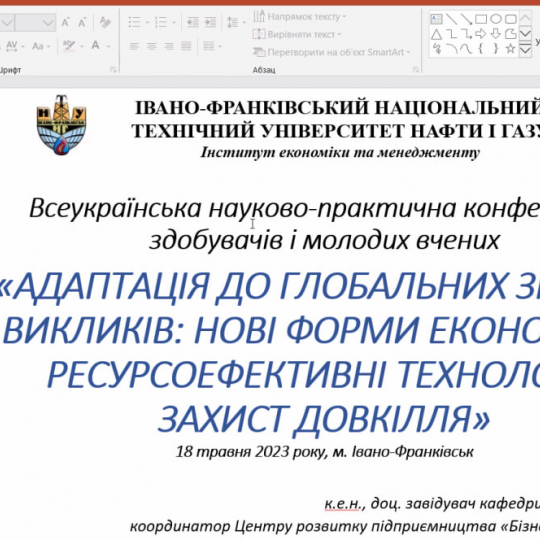Viewport: 540px width, 540px height.
Task: Increase the list indent level
Action: (x=210, y=22)
